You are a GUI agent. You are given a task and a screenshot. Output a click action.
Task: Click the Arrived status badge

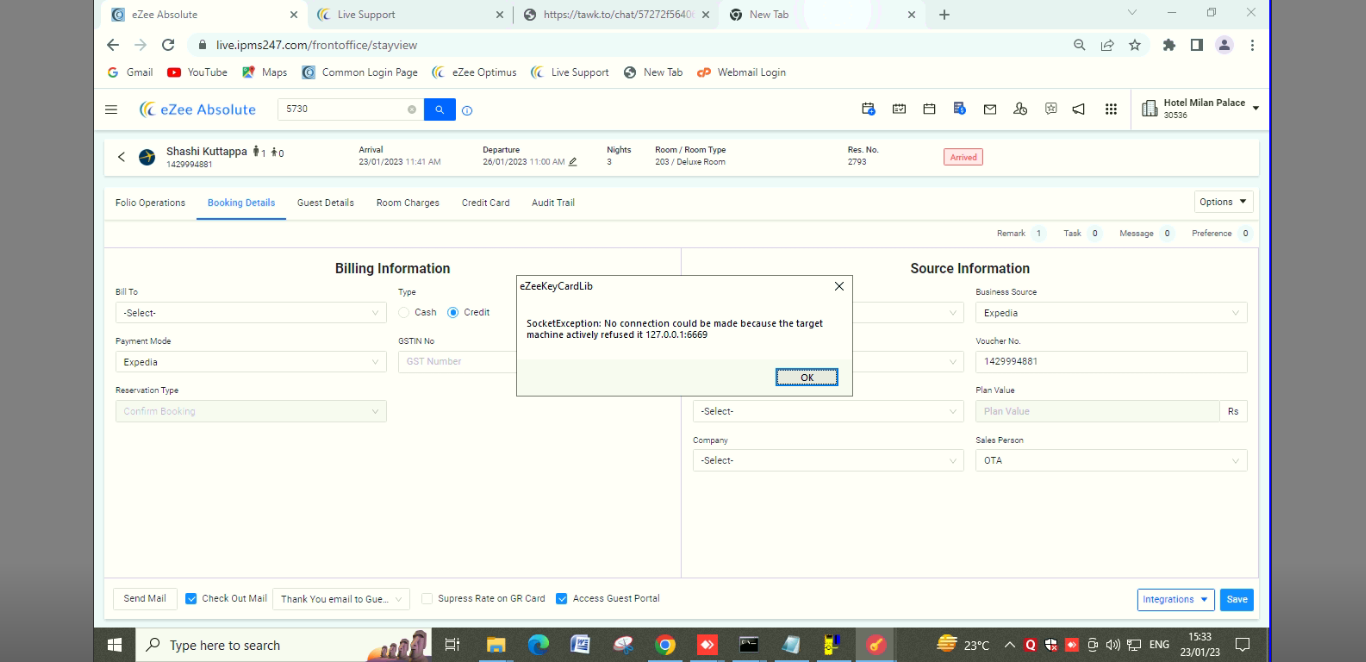(963, 157)
